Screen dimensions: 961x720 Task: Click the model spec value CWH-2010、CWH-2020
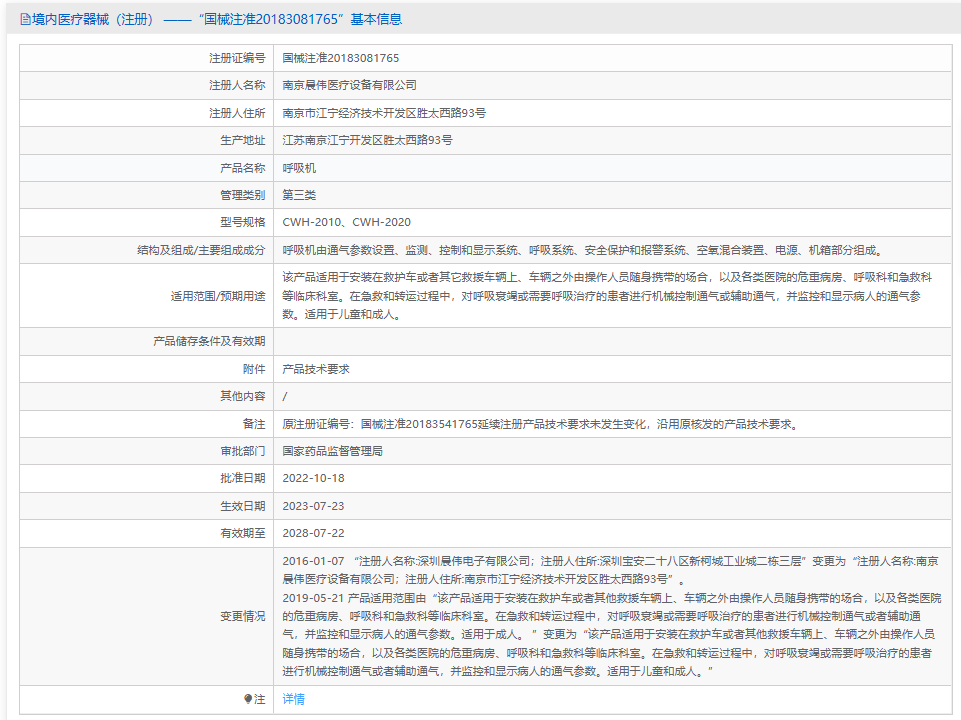(x=346, y=222)
